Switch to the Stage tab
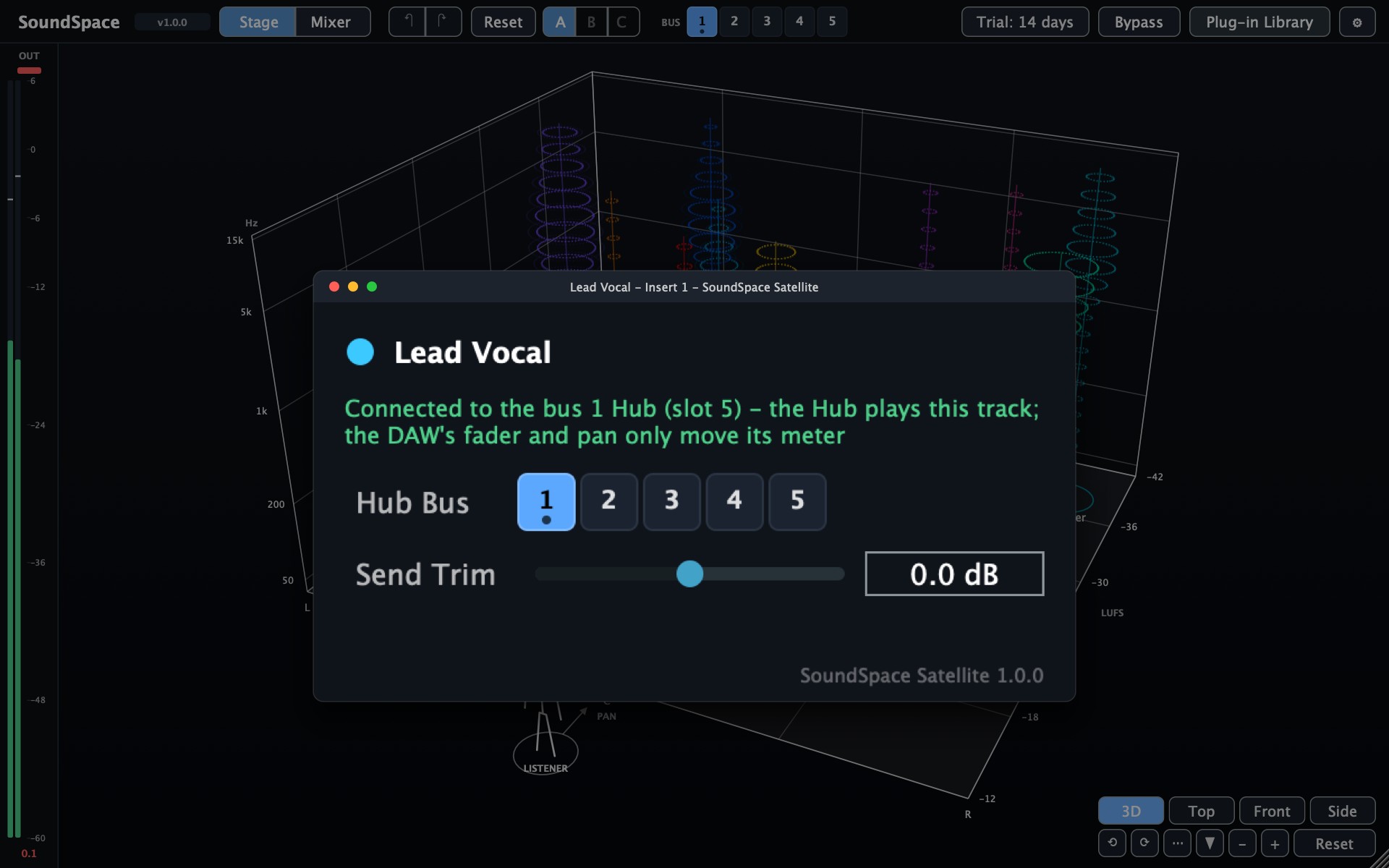The image size is (1389, 868). (258, 22)
